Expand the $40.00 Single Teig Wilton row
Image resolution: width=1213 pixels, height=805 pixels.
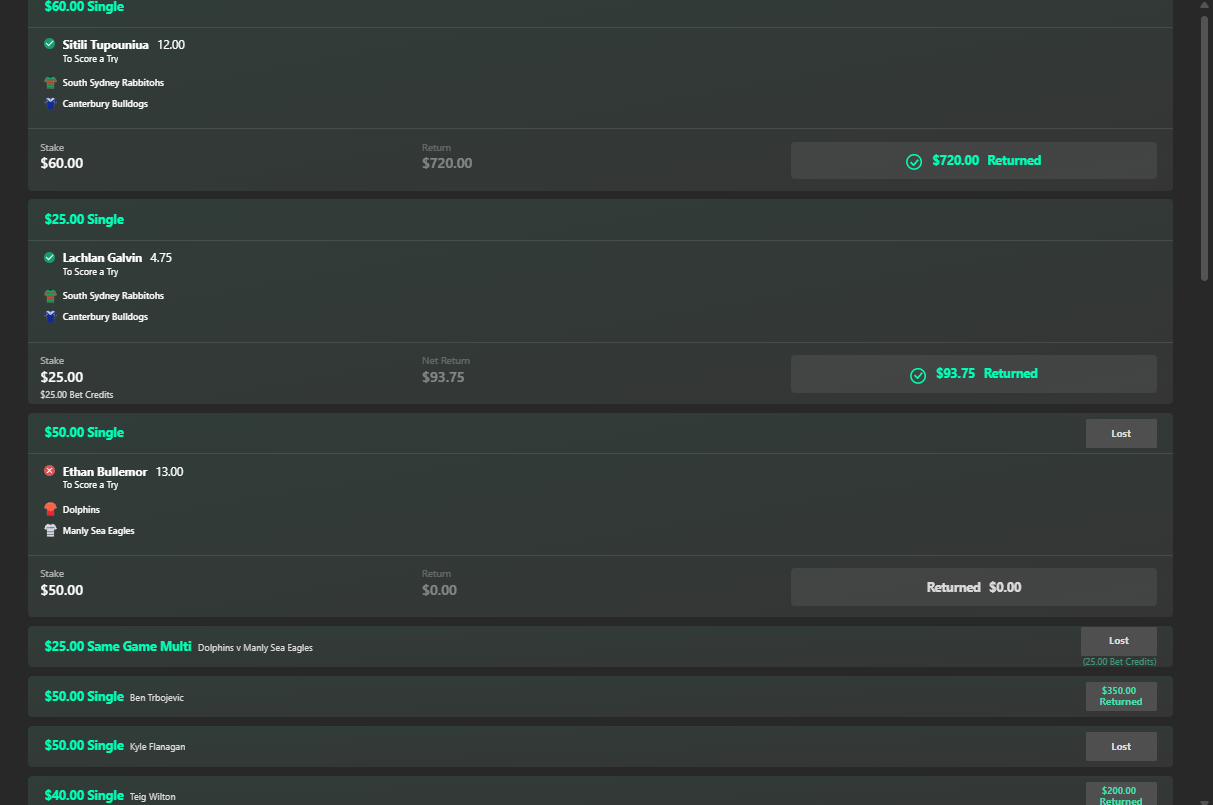pyautogui.click(x=600, y=791)
